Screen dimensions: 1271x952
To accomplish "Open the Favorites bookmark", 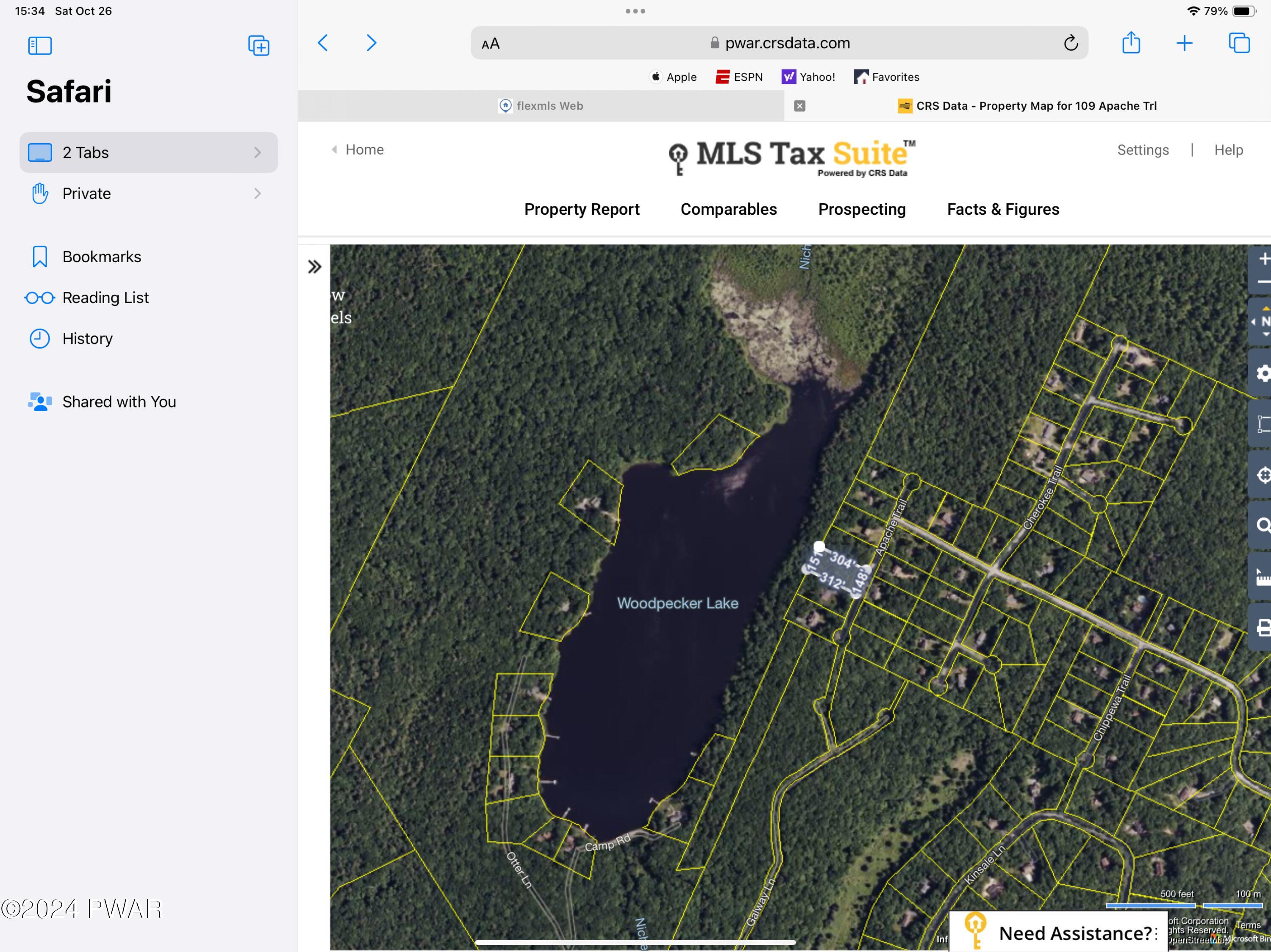I will click(x=887, y=77).
